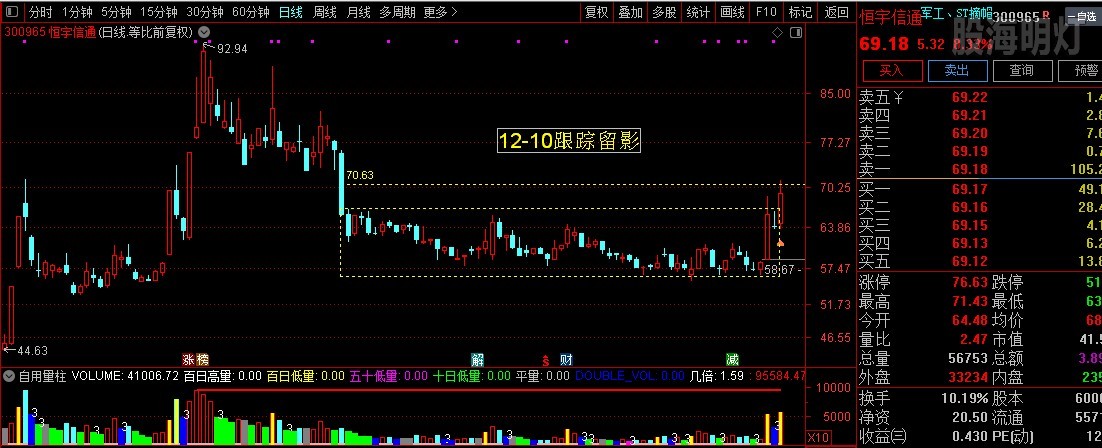Switch to the 日线 daily chart tab
1102x448 pixels.
(291, 13)
